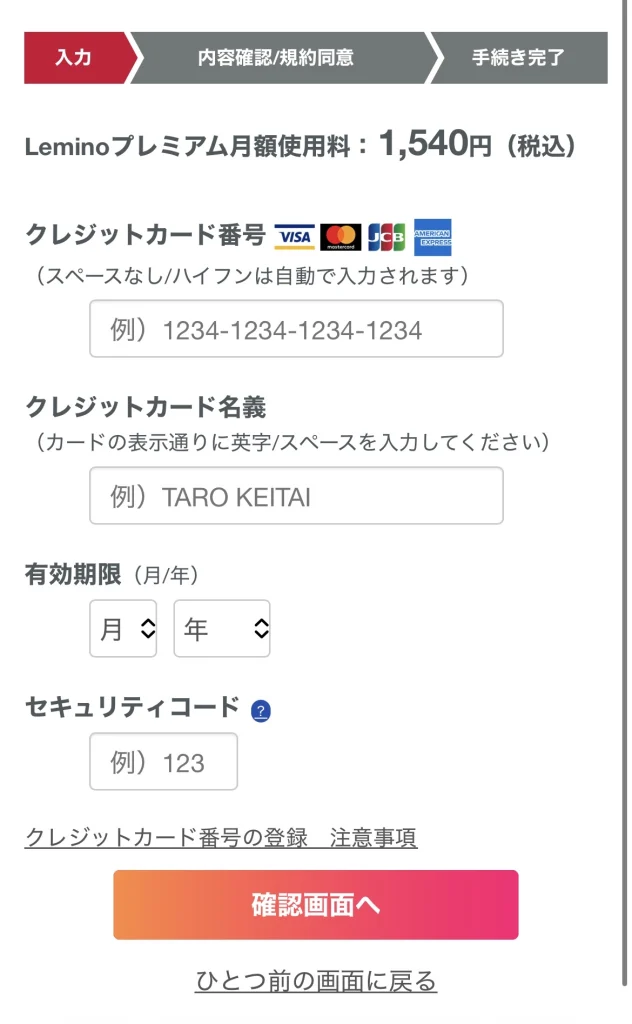Open the 月 (month) expiry dropdown
This screenshot has height=1024, width=632.
[123, 629]
